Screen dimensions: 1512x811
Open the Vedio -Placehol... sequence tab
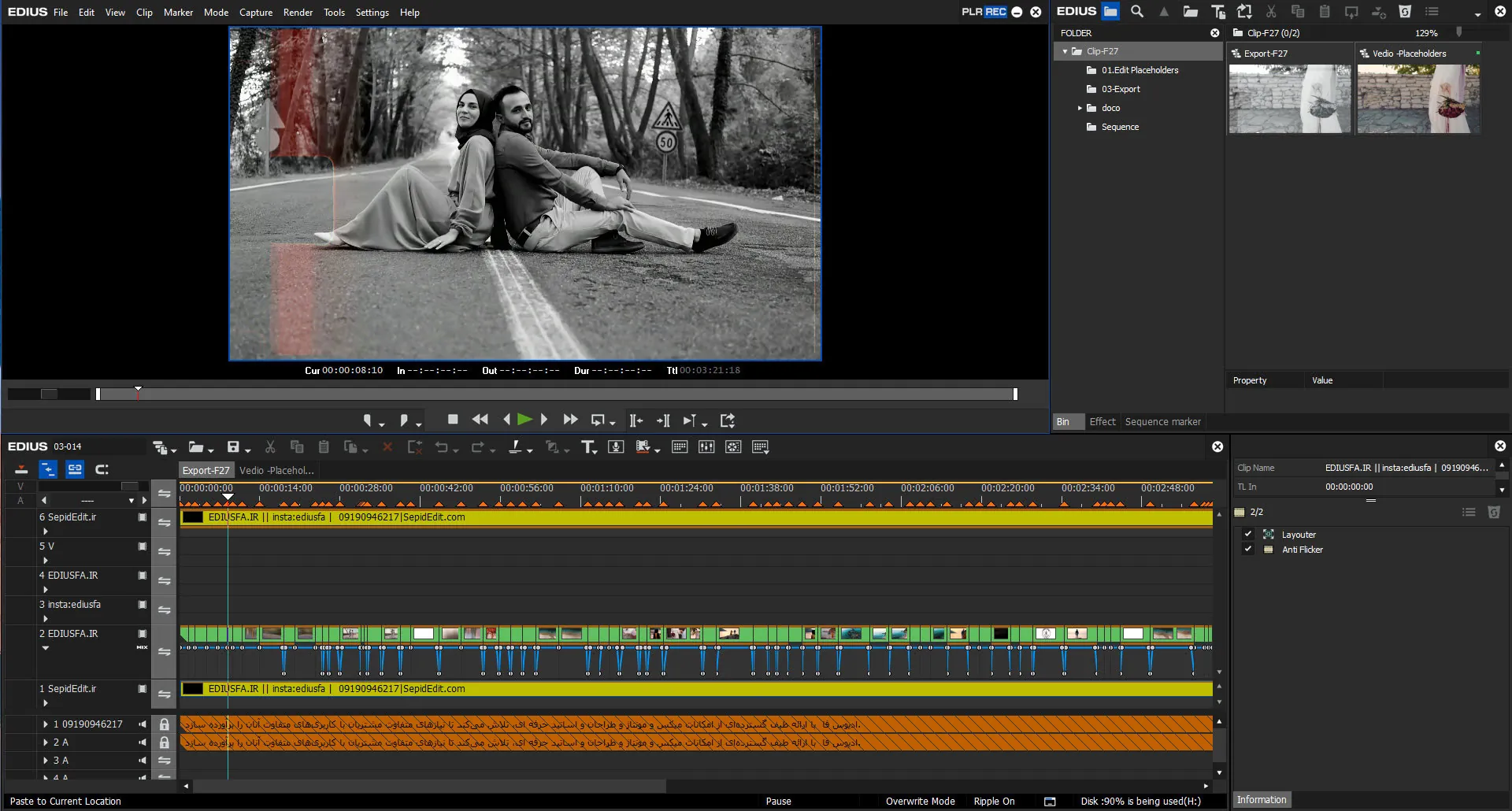276,471
